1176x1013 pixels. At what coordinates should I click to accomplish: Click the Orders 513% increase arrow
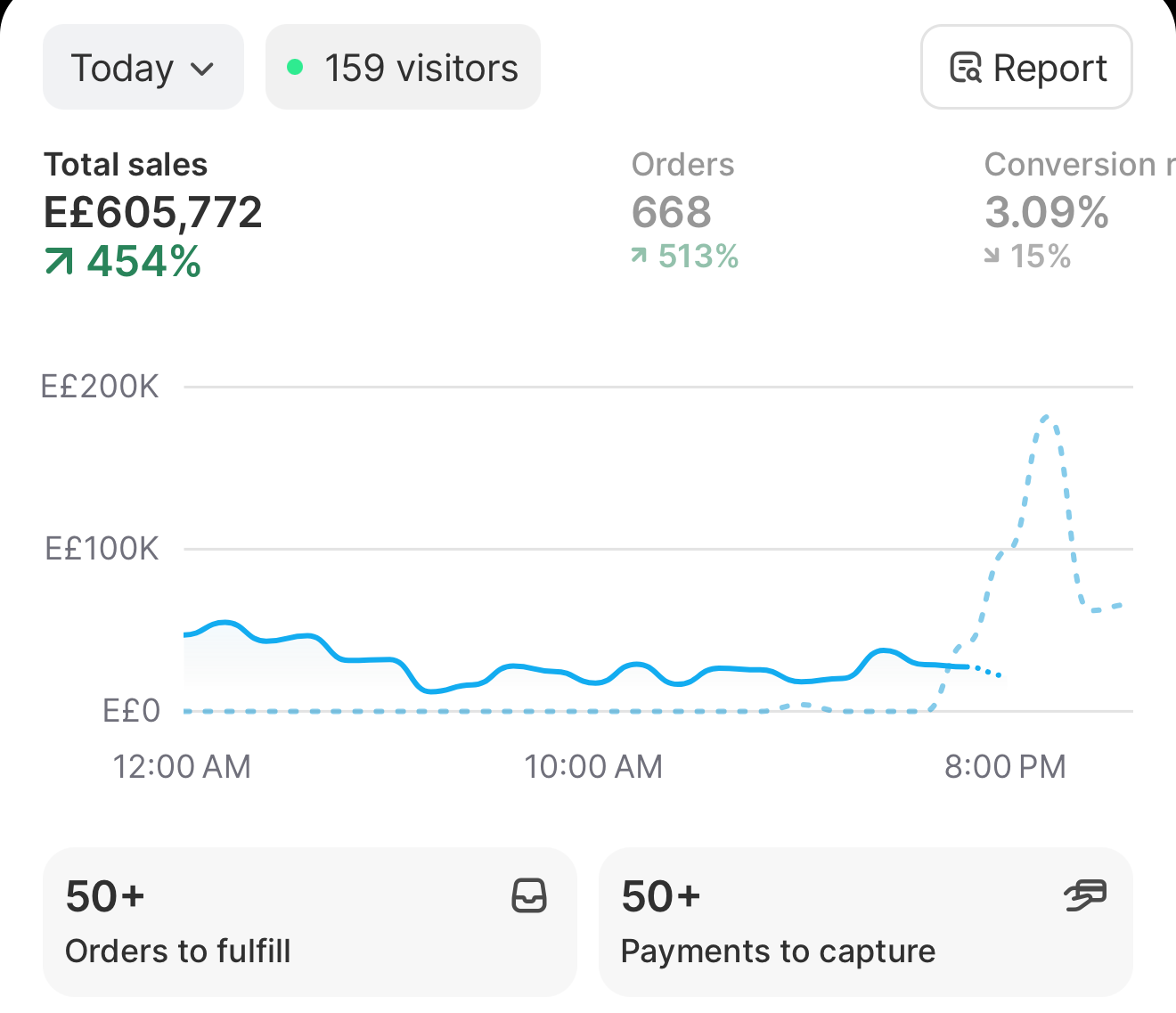click(638, 256)
